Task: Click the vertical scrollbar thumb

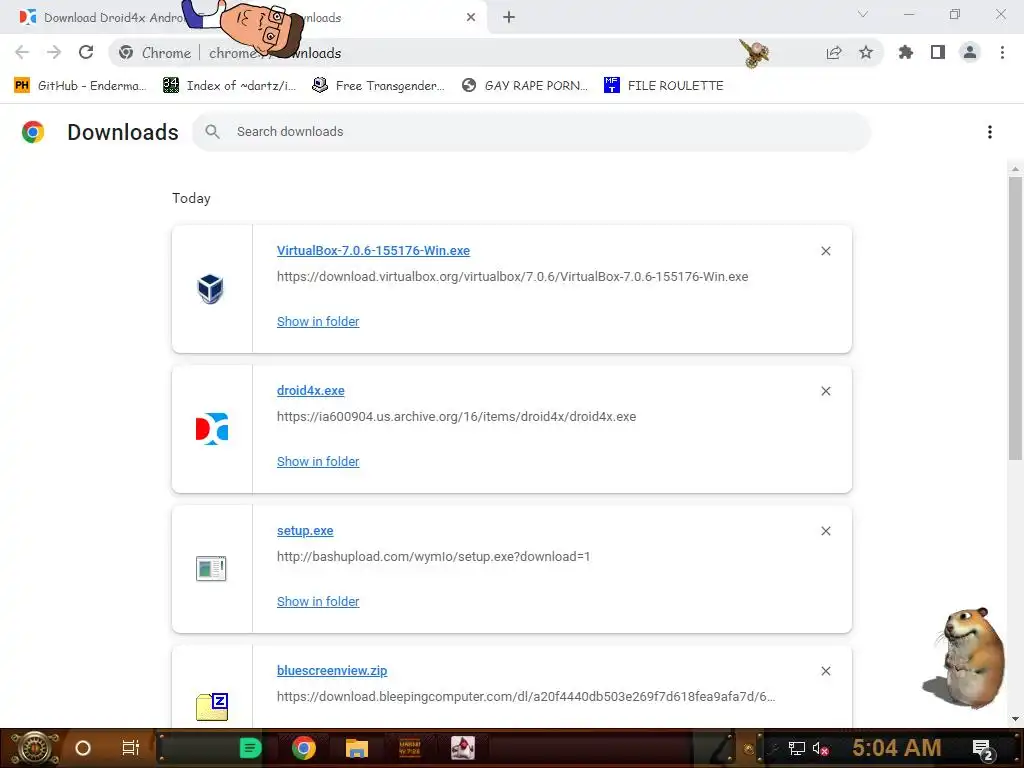Action: click(1015, 319)
